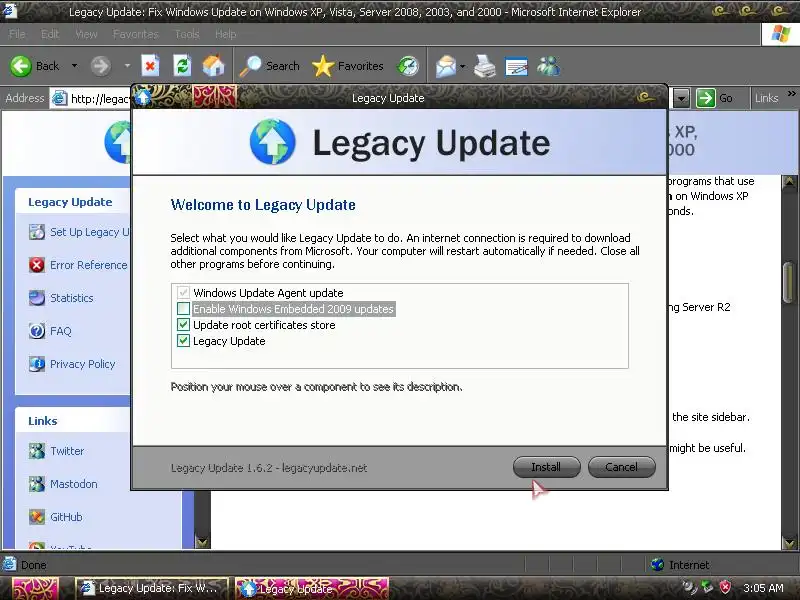Click scroll down arrow on page scrollbar

tap(789, 542)
